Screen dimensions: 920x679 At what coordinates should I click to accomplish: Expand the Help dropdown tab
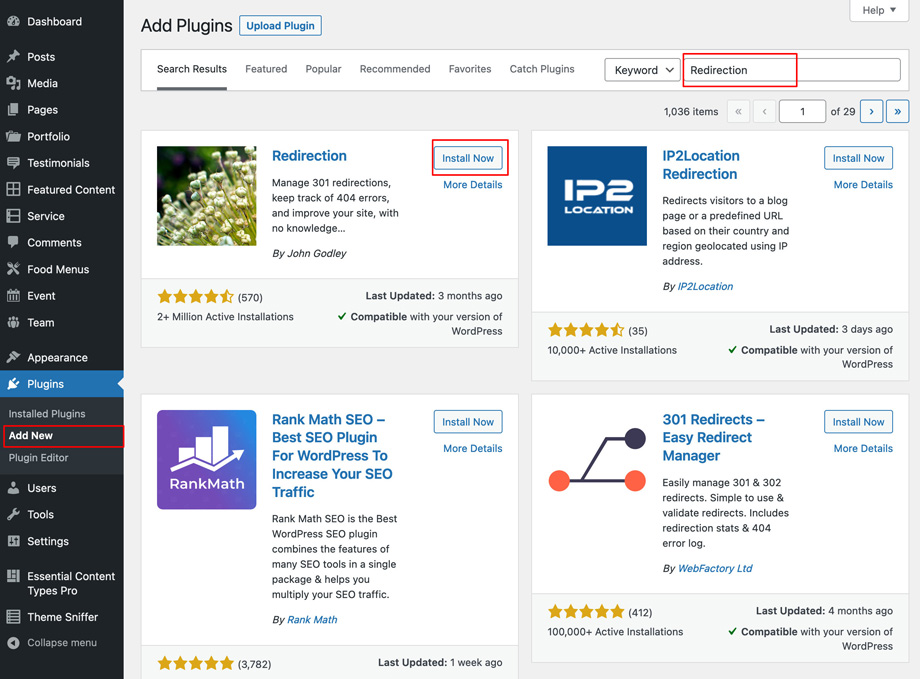point(879,10)
